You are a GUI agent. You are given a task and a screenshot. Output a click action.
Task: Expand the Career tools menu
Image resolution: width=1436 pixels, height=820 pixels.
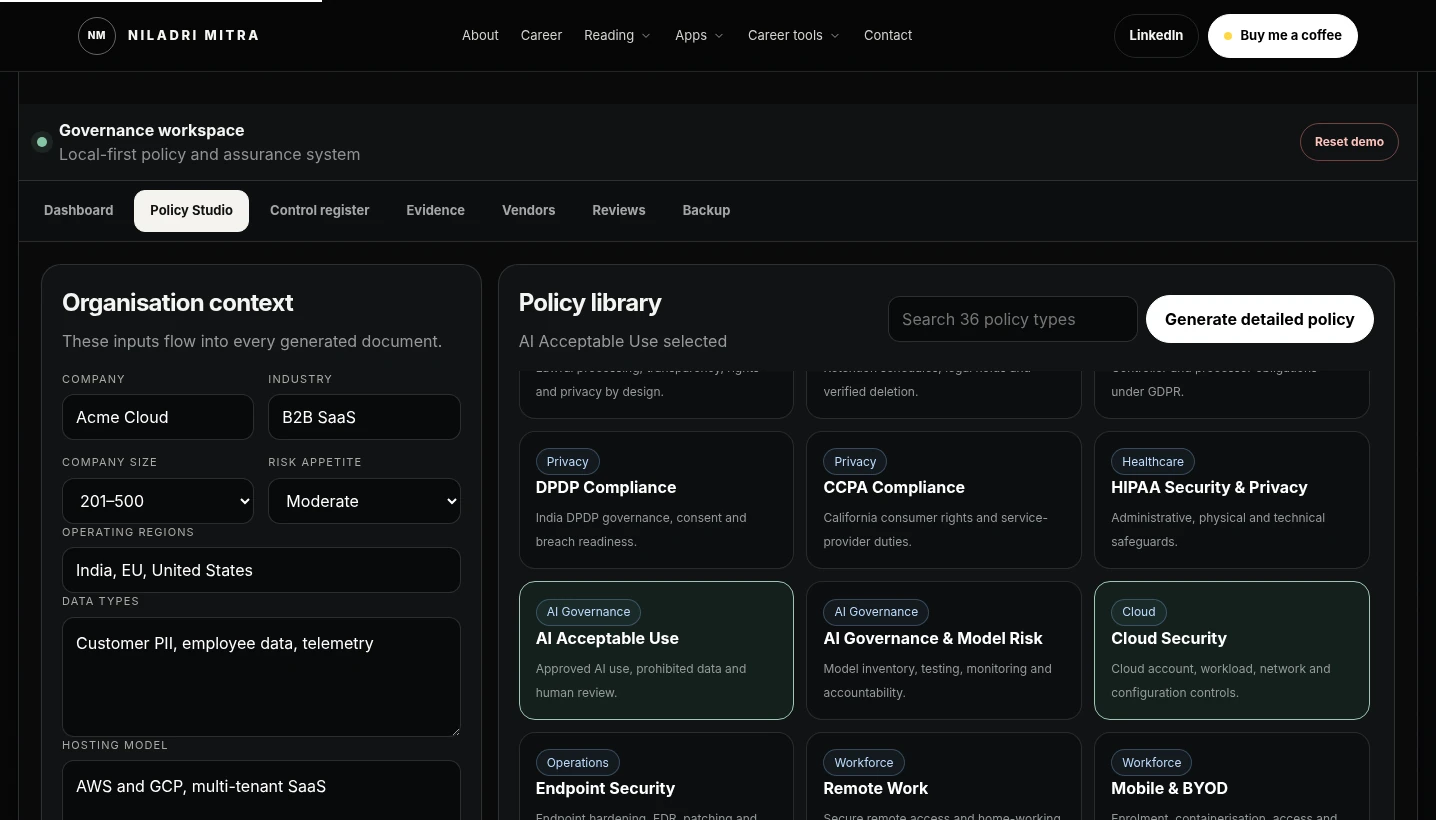point(794,35)
